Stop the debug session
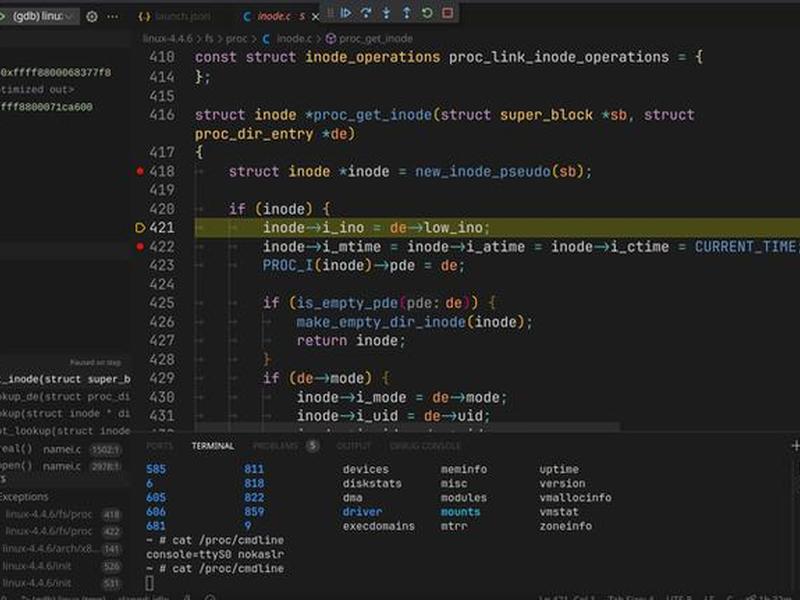Screen dimensions: 800x600 [447, 13]
